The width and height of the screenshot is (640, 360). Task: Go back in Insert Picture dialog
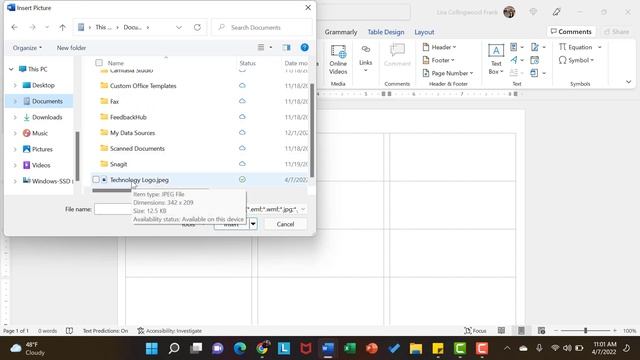[x=15, y=27]
